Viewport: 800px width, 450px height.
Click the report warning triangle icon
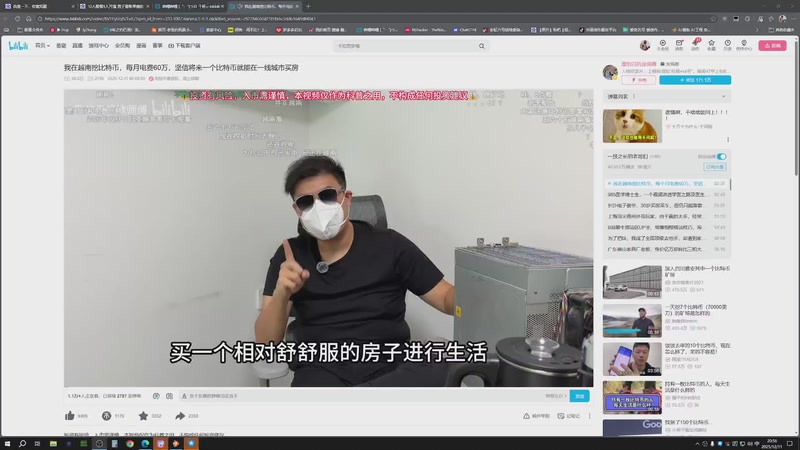click(x=526, y=416)
